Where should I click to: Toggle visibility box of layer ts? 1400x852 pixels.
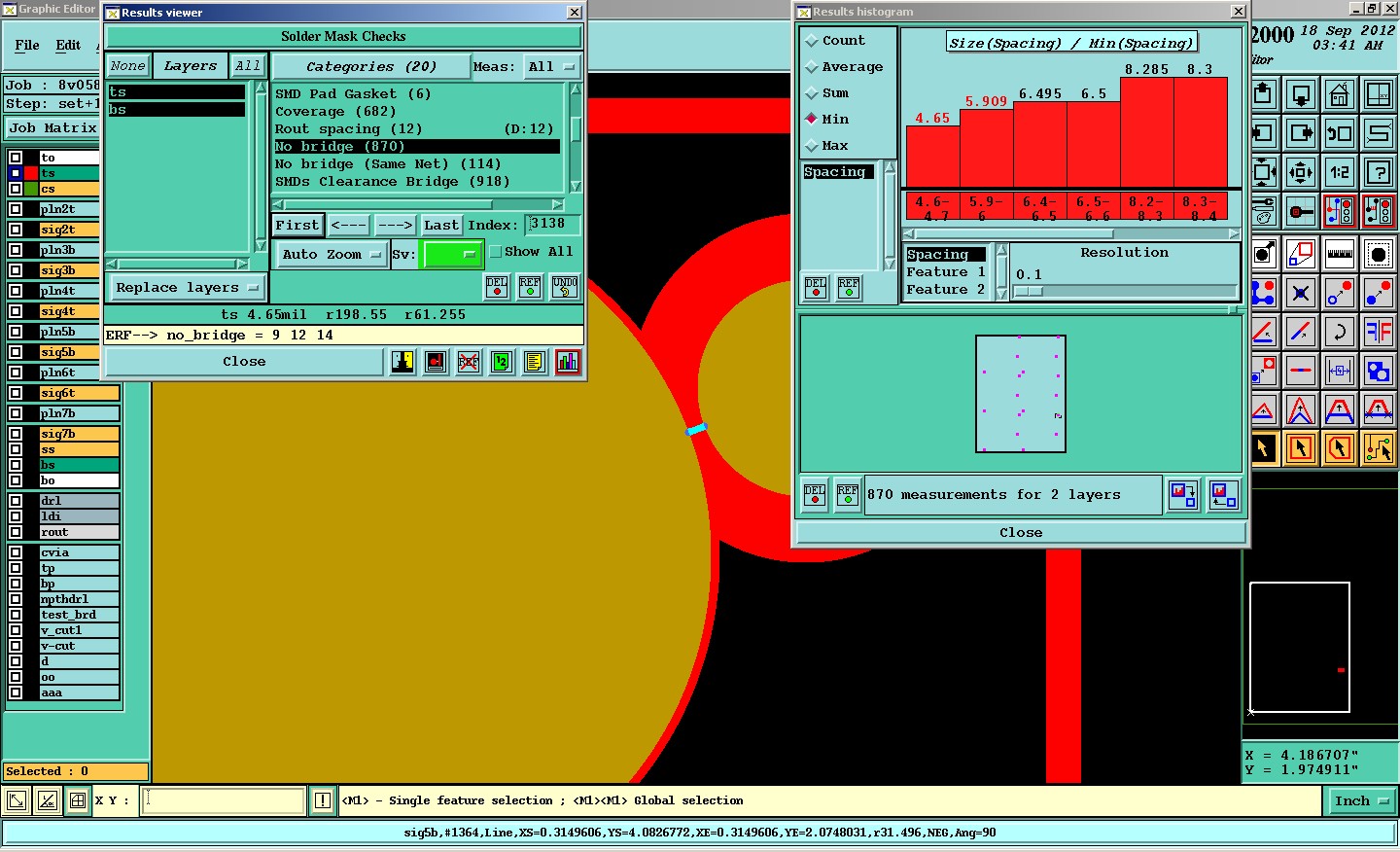click(x=16, y=173)
